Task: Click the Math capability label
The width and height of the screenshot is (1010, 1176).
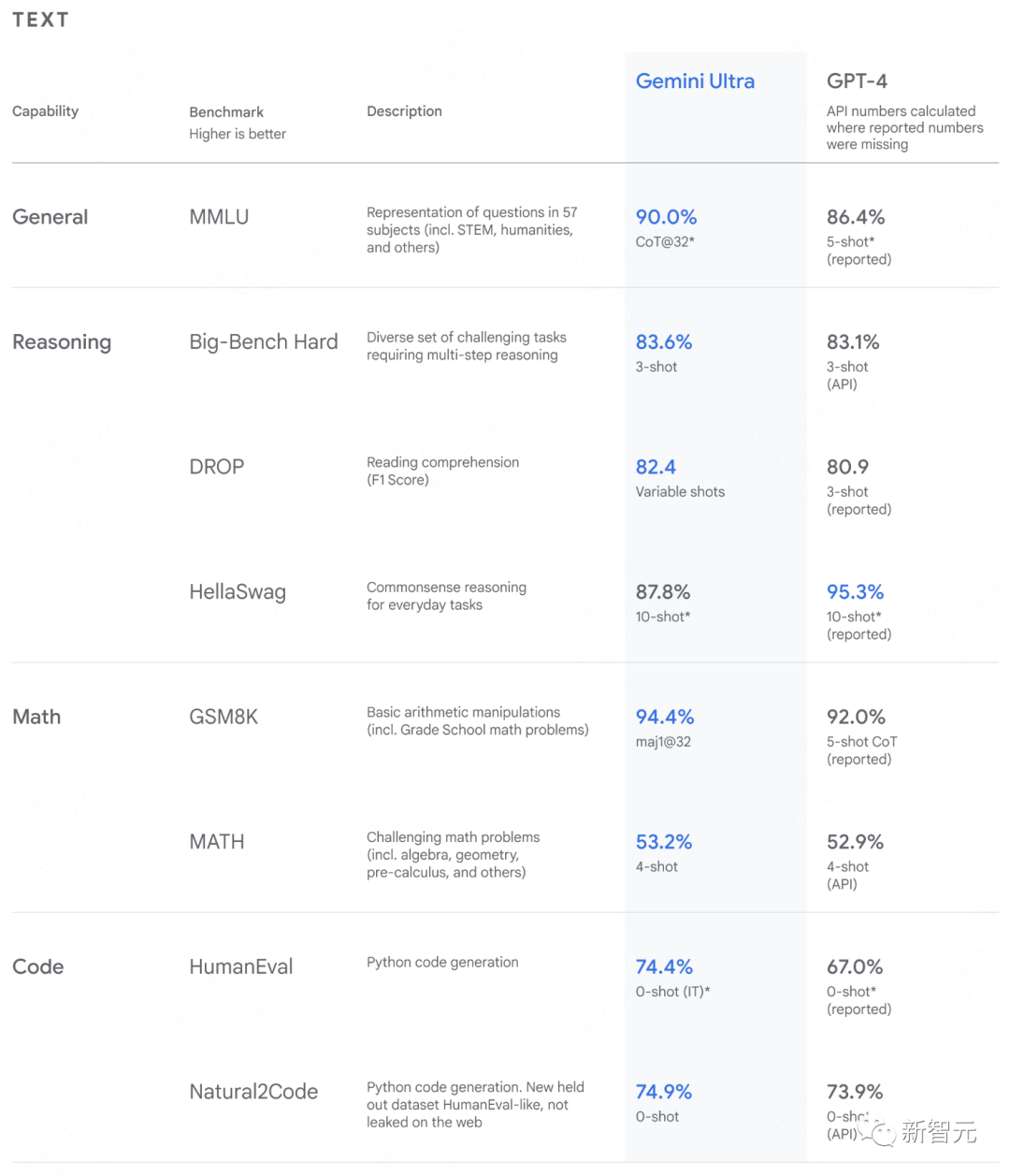Action: tap(36, 718)
